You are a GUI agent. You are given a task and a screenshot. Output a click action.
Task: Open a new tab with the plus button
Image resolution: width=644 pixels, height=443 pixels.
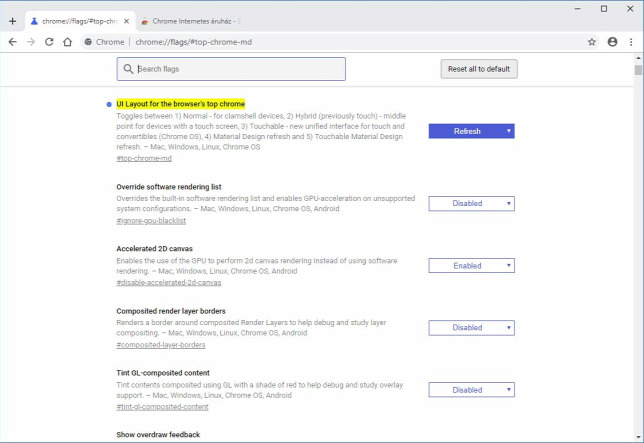click(x=12, y=21)
